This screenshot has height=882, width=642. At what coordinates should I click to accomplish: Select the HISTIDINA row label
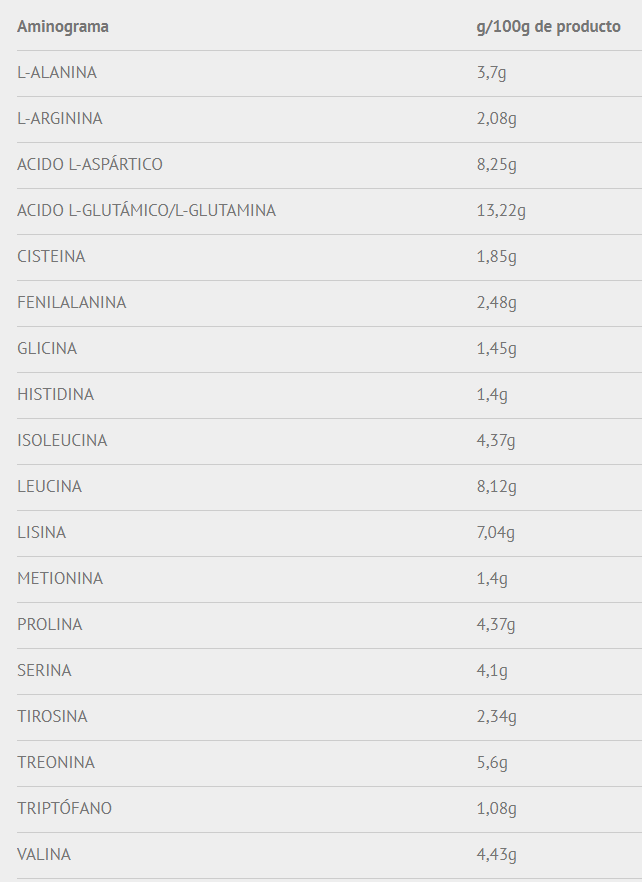coord(55,394)
